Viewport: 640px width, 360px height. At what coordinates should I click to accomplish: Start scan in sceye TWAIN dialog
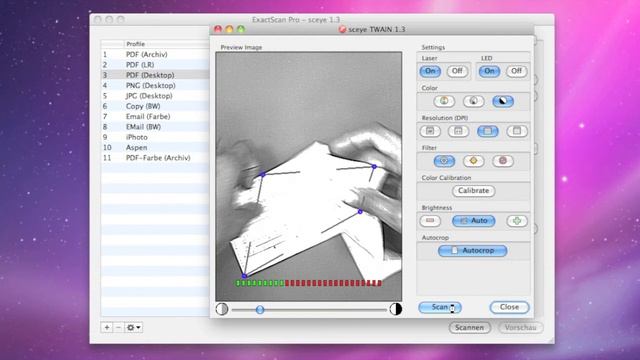(440, 307)
